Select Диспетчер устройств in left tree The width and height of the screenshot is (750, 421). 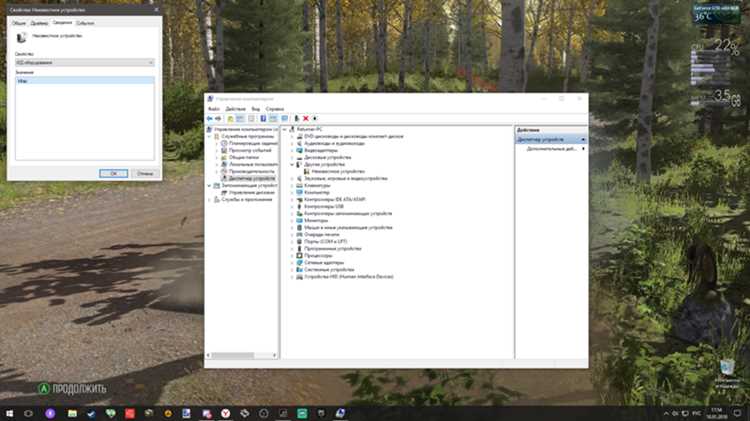point(252,178)
